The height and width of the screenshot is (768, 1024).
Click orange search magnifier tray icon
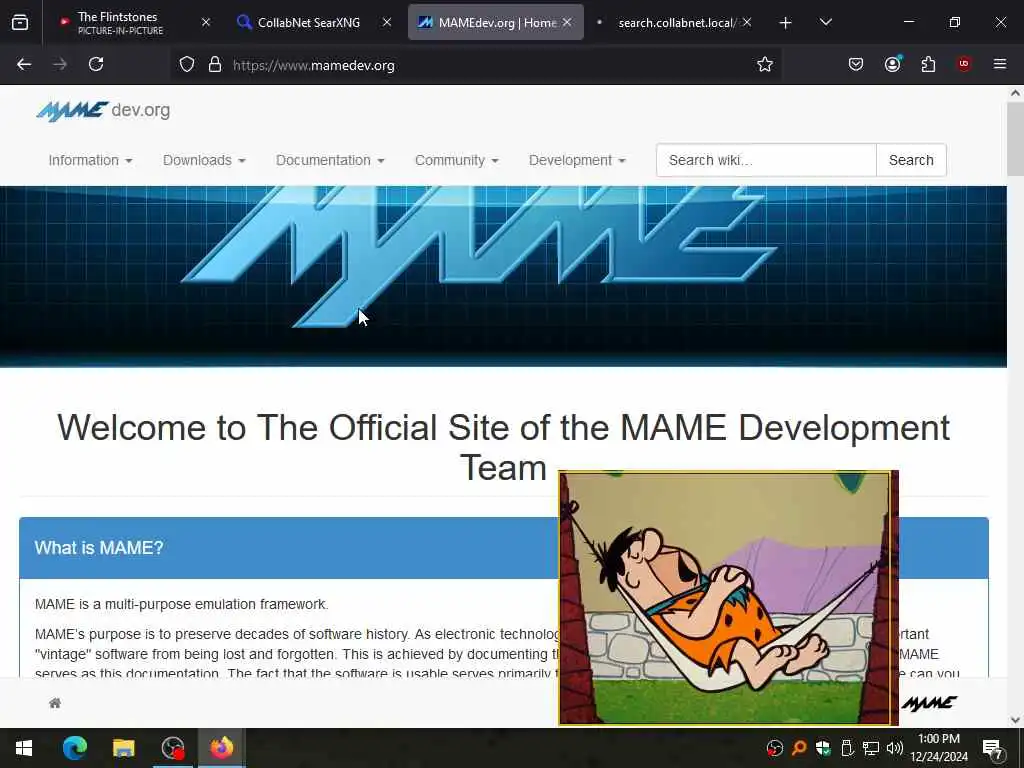799,748
